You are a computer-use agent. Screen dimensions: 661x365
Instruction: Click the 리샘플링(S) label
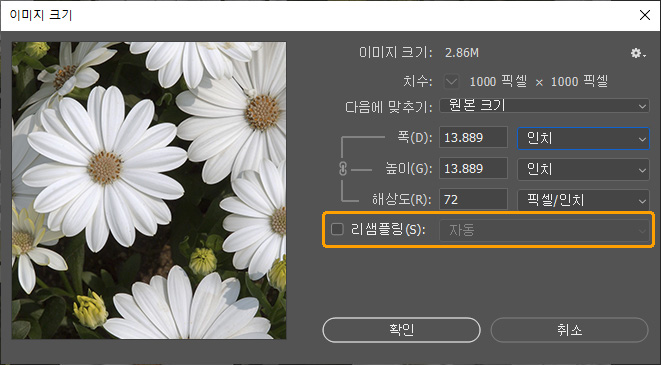click(388, 230)
